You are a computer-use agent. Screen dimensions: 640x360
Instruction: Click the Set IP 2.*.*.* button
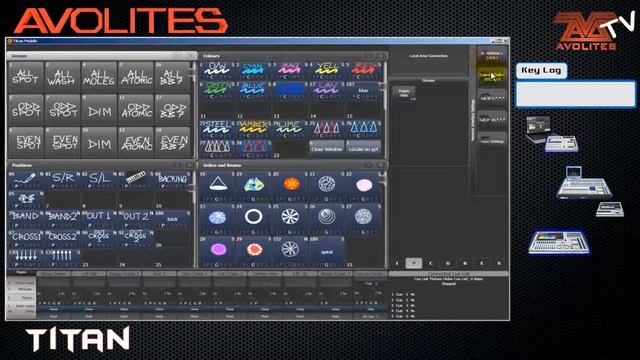492,98
